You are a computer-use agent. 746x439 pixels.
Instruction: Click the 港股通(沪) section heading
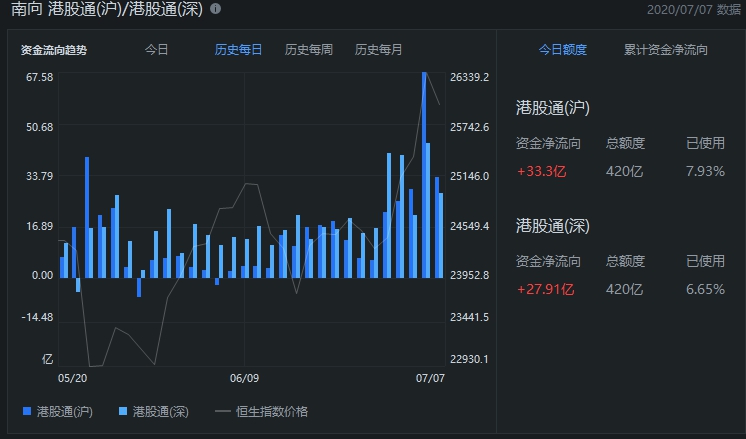[553, 108]
